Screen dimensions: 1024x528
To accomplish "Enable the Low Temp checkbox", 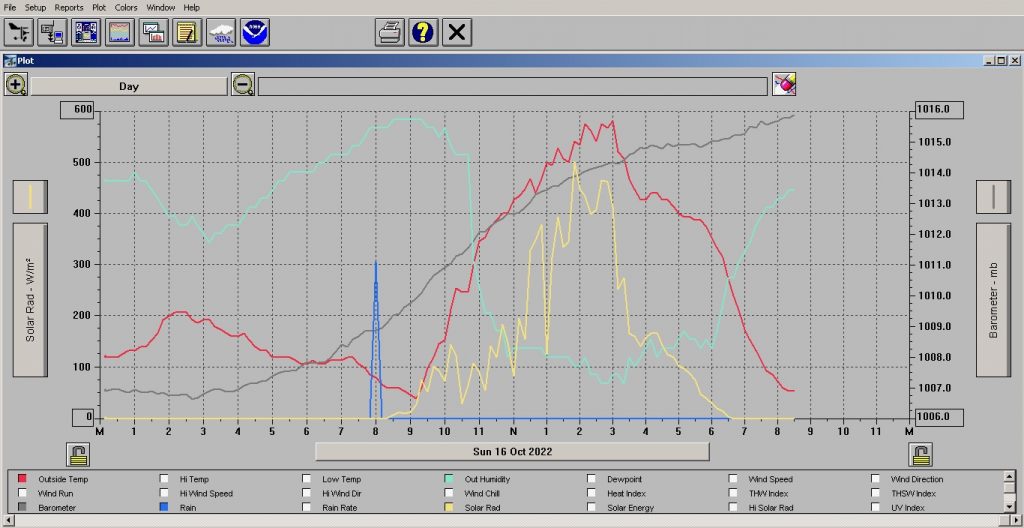I will point(307,479).
